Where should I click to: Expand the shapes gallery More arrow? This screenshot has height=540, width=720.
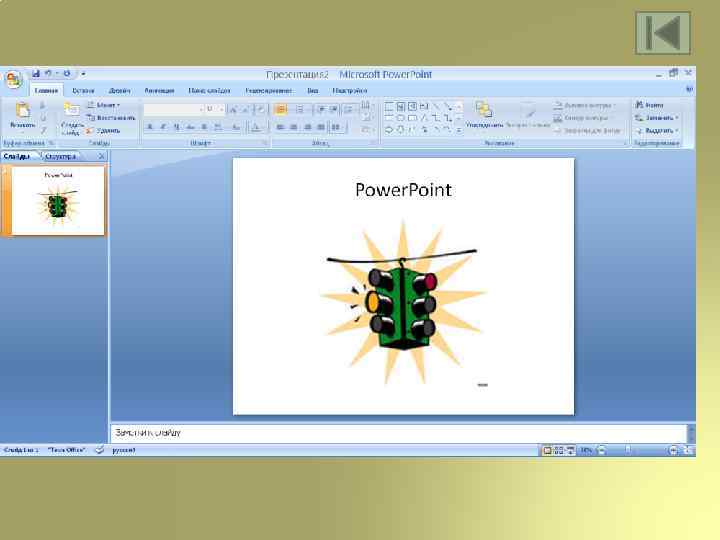coord(459,130)
